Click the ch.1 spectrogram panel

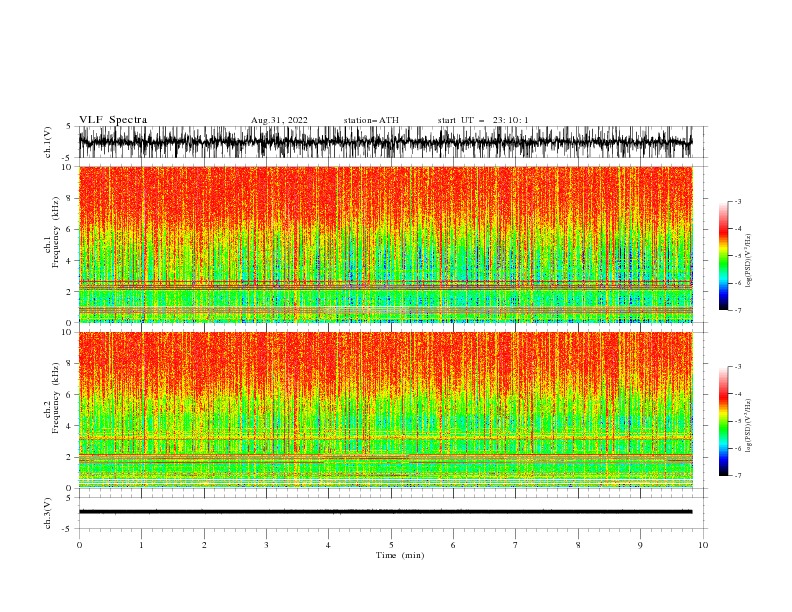[x=385, y=244]
